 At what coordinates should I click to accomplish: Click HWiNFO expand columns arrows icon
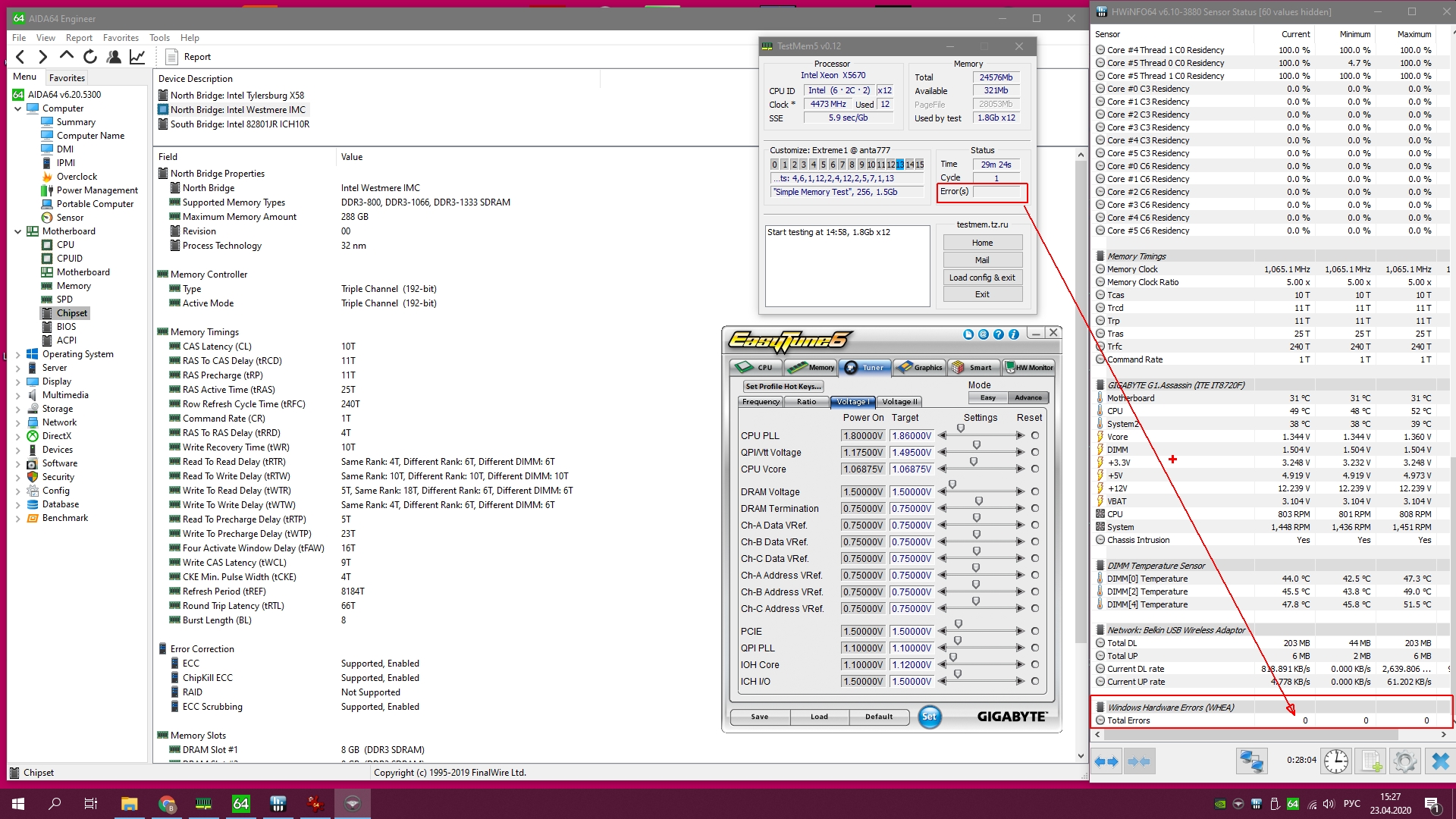[1106, 761]
